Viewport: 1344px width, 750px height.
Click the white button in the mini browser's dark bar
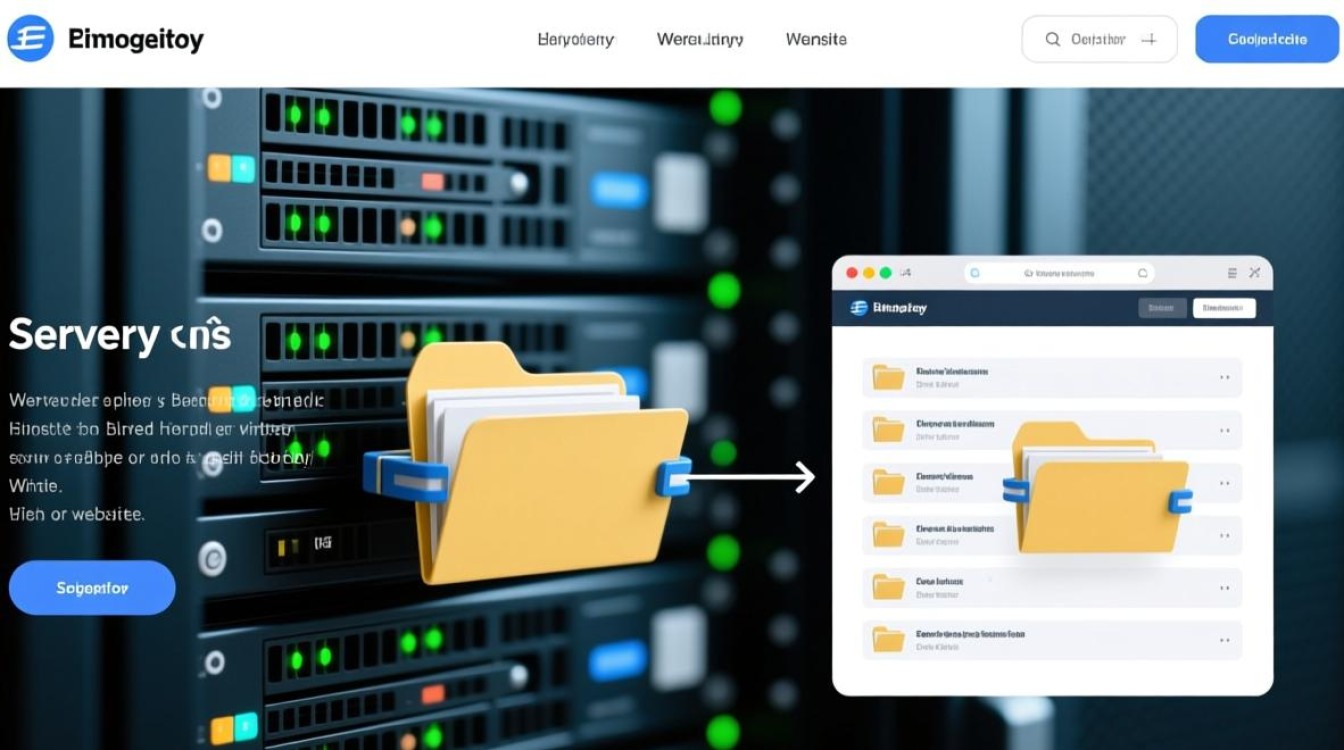point(1224,308)
